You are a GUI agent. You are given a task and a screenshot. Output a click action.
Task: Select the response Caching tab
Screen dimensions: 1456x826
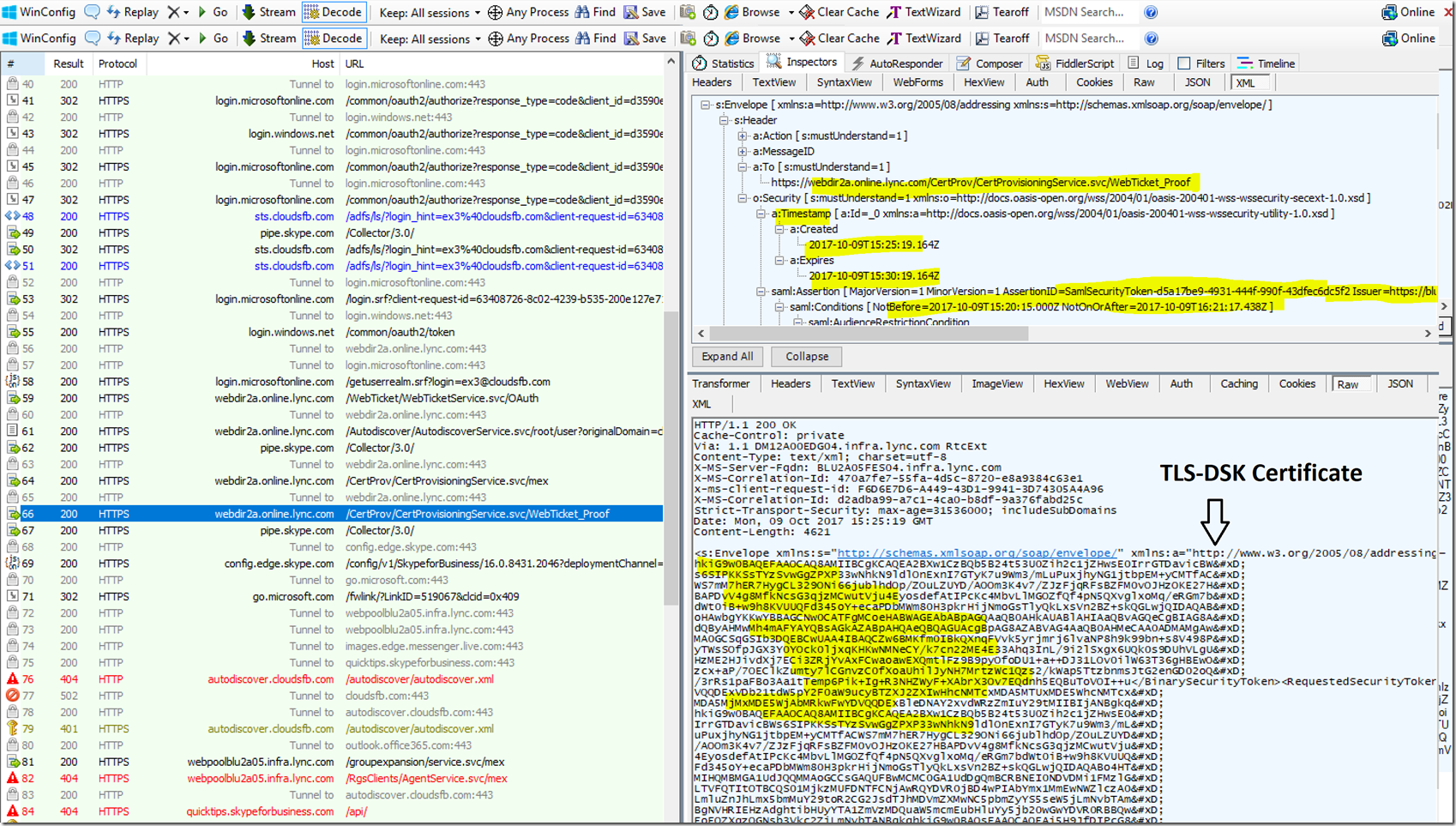click(x=1239, y=384)
